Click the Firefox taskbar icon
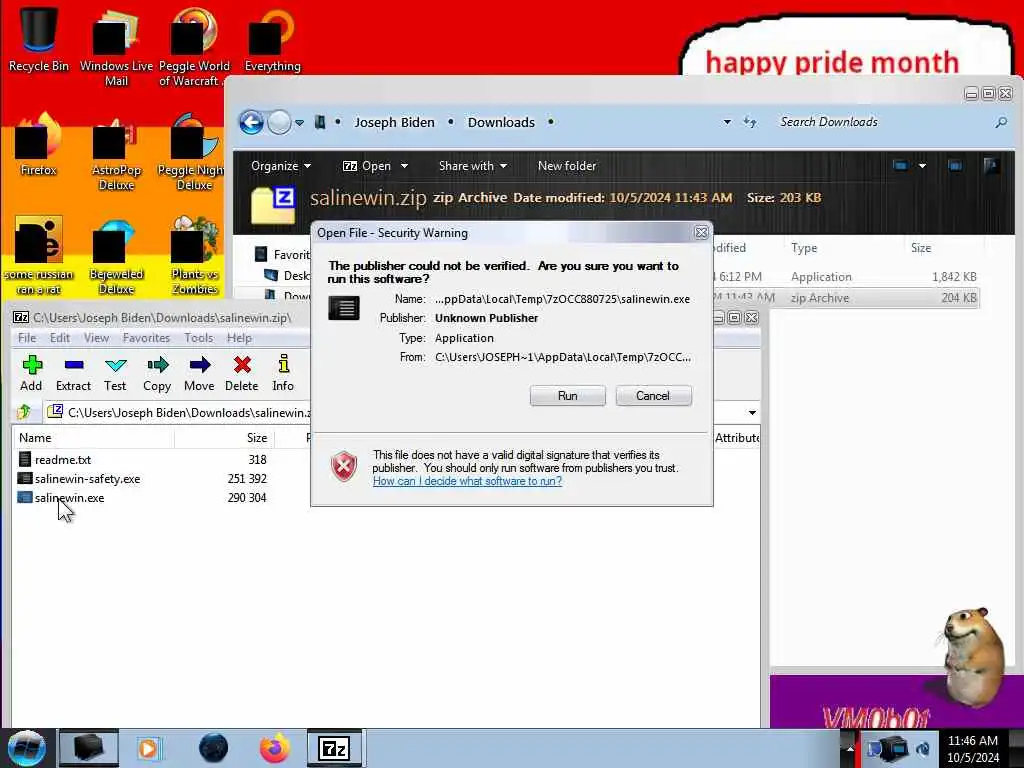 coord(275,748)
